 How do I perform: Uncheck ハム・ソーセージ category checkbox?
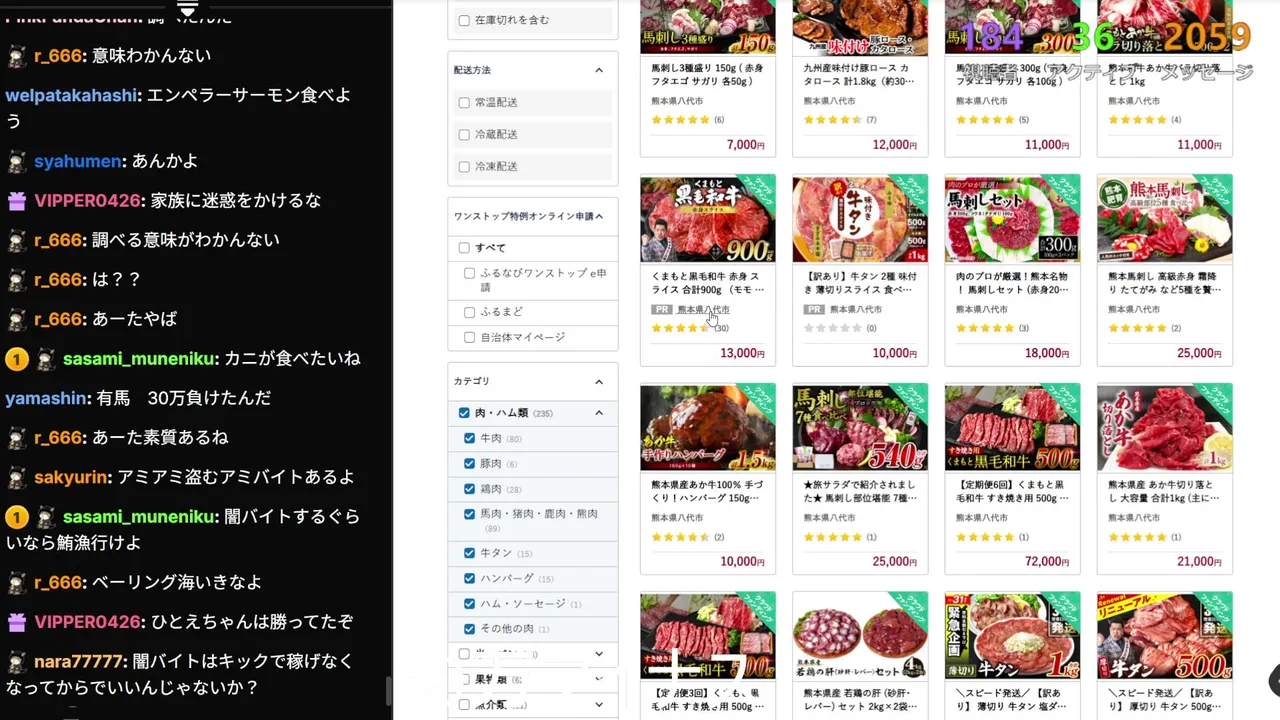470,604
